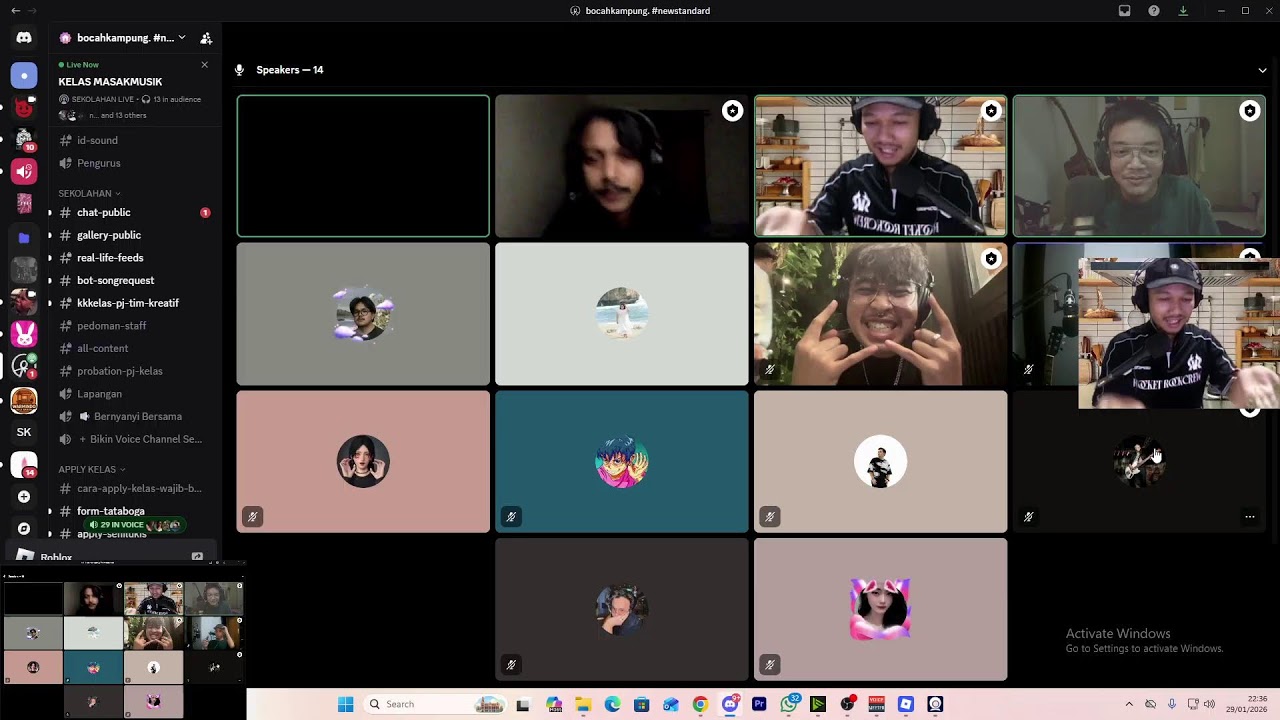Select the glasses man in green shirt video

tap(1139, 166)
